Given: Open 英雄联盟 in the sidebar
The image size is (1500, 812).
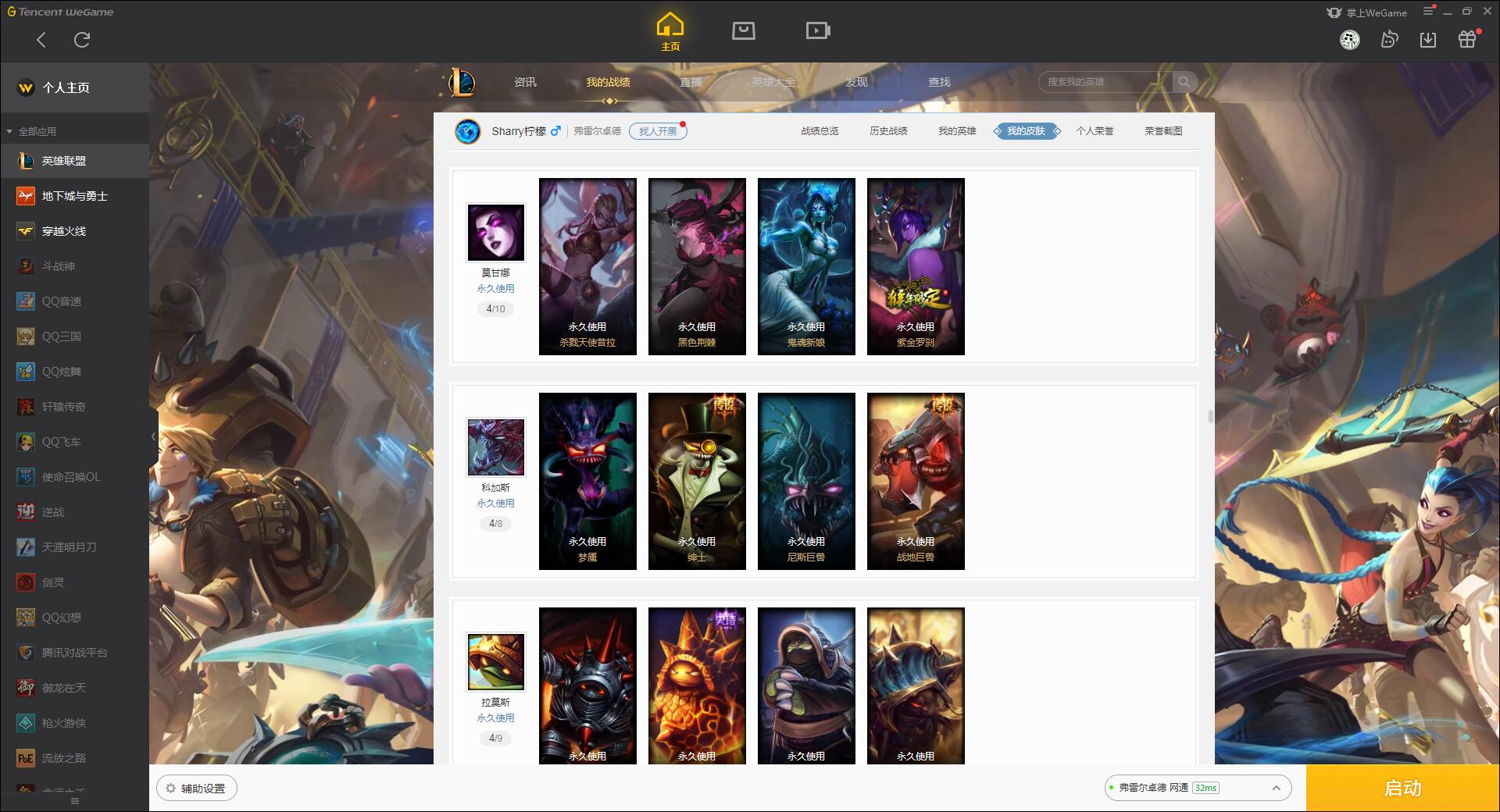Looking at the screenshot, I should 74,161.
